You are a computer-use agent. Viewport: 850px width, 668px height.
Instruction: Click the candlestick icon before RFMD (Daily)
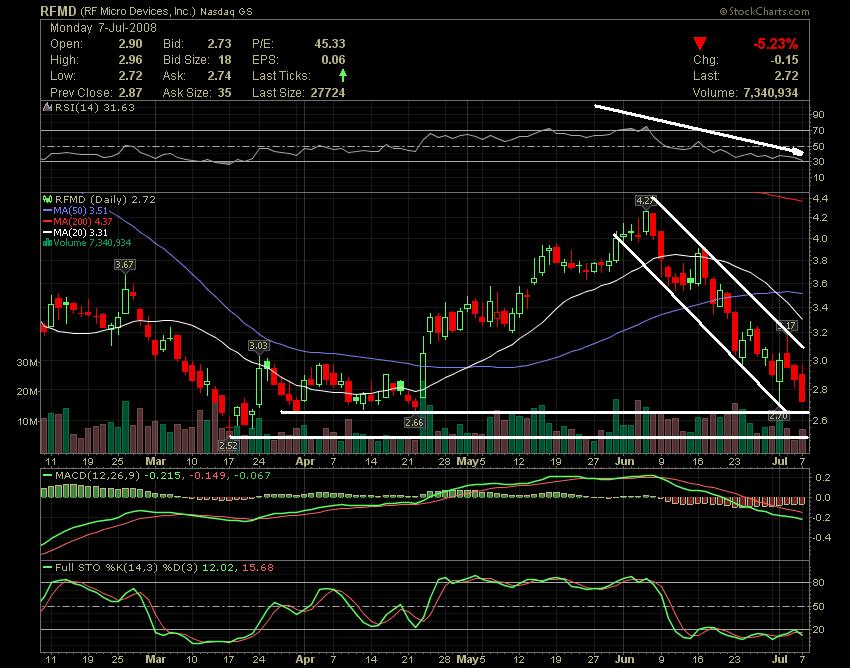[x=48, y=200]
